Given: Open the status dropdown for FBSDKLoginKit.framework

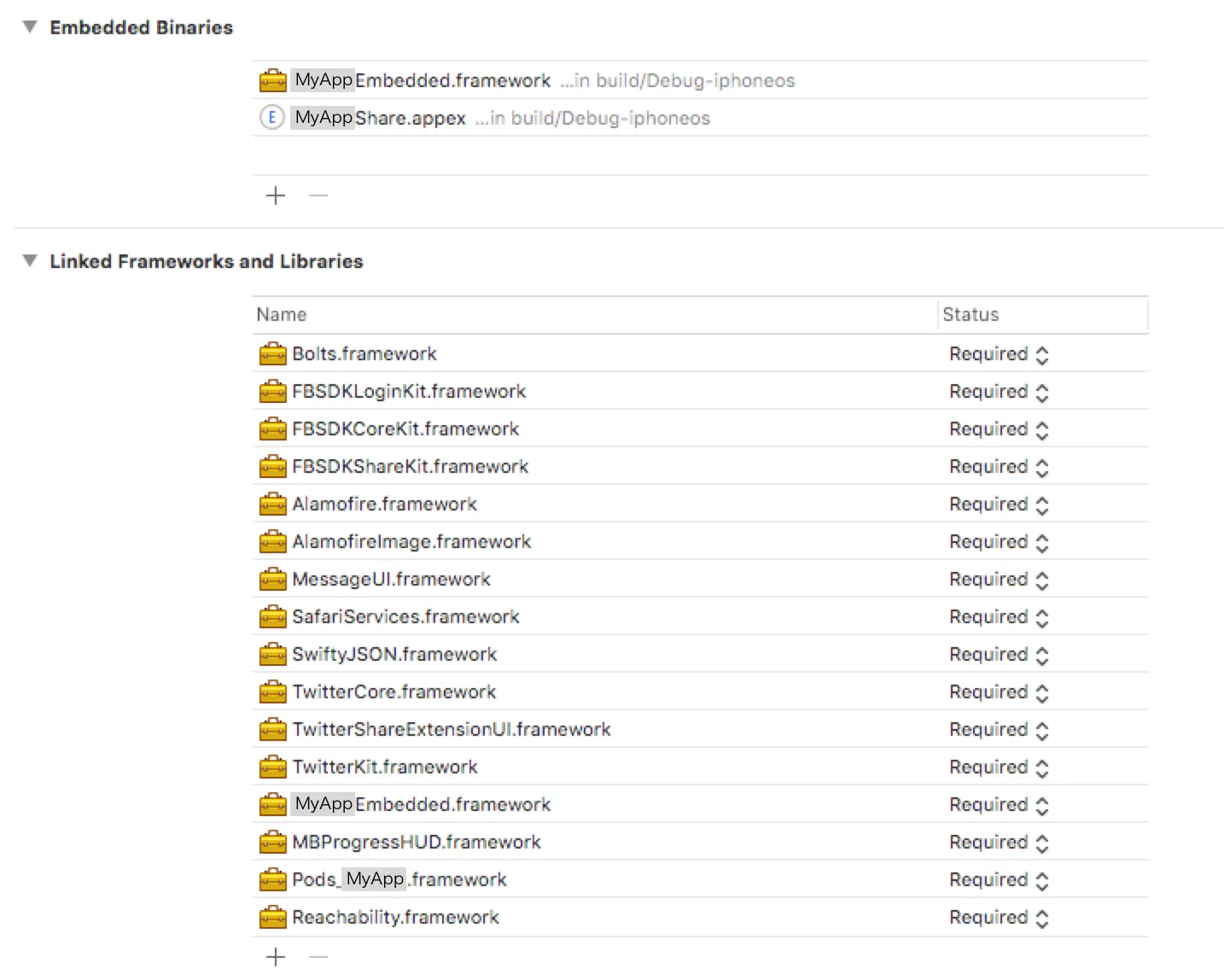Looking at the screenshot, I should coord(999,392).
